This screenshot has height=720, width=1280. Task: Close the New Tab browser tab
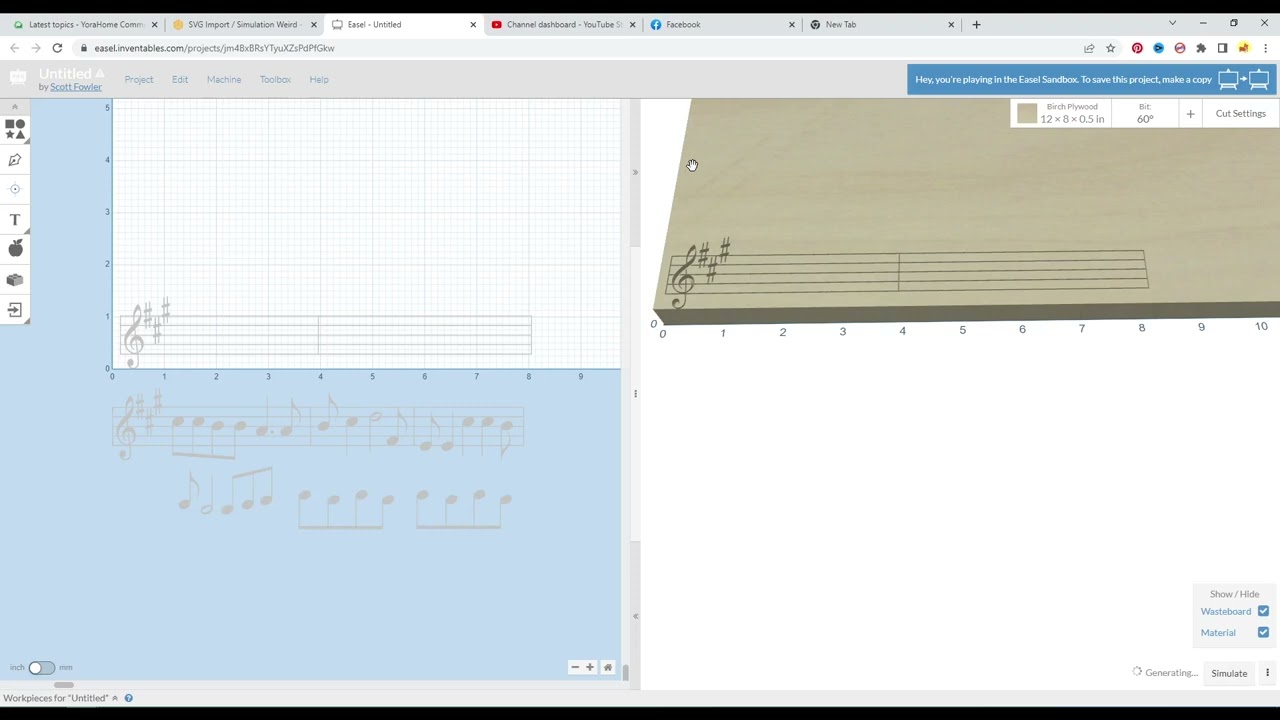[951, 25]
